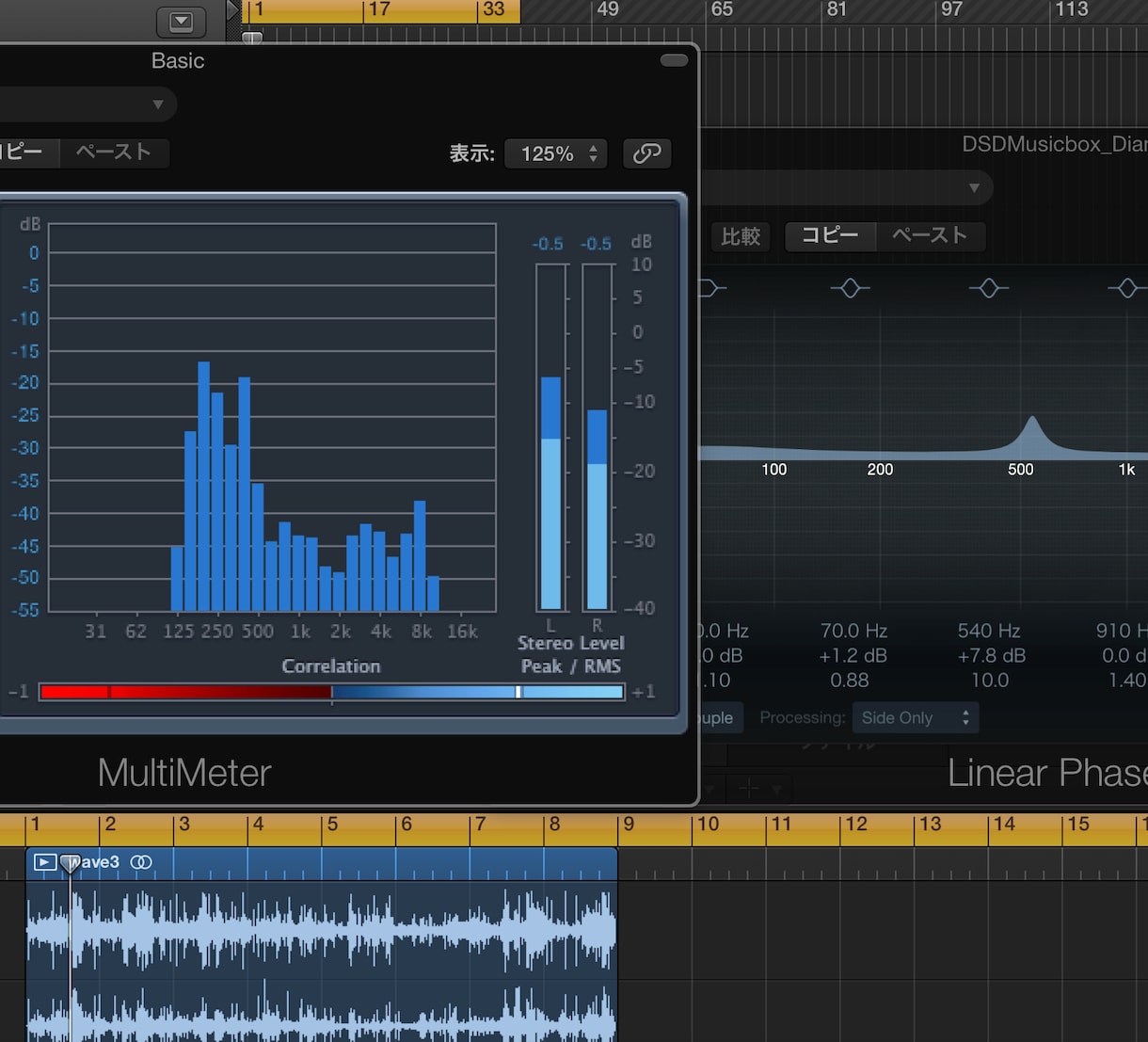Click the +7.8 dB gain value
The width and height of the screenshot is (1148, 1042).
pyautogui.click(x=992, y=655)
